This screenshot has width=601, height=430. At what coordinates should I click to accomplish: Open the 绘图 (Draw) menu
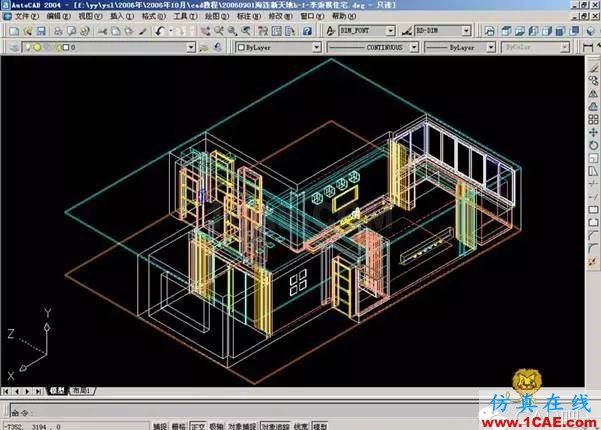[217, 16]
